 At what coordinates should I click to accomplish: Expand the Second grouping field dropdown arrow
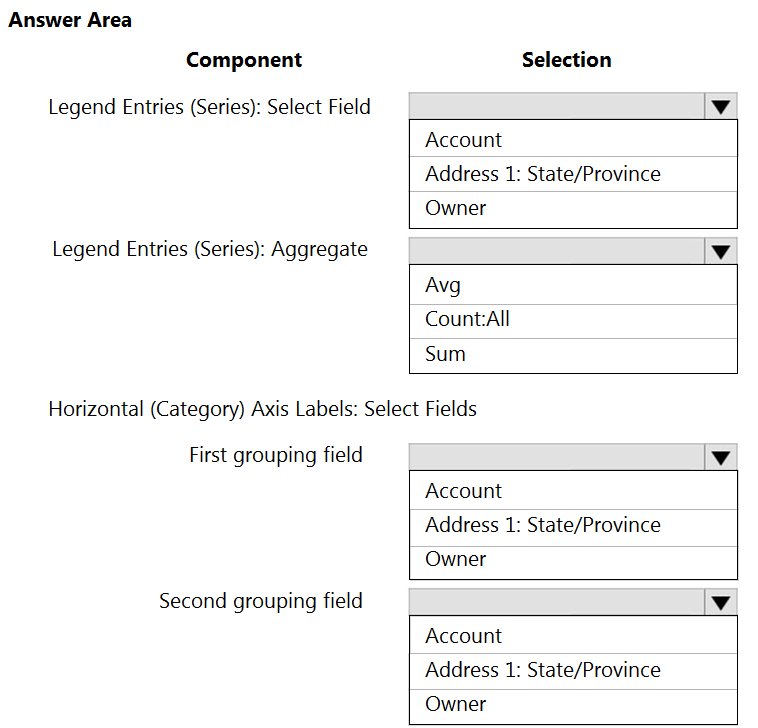pos(720,602)
